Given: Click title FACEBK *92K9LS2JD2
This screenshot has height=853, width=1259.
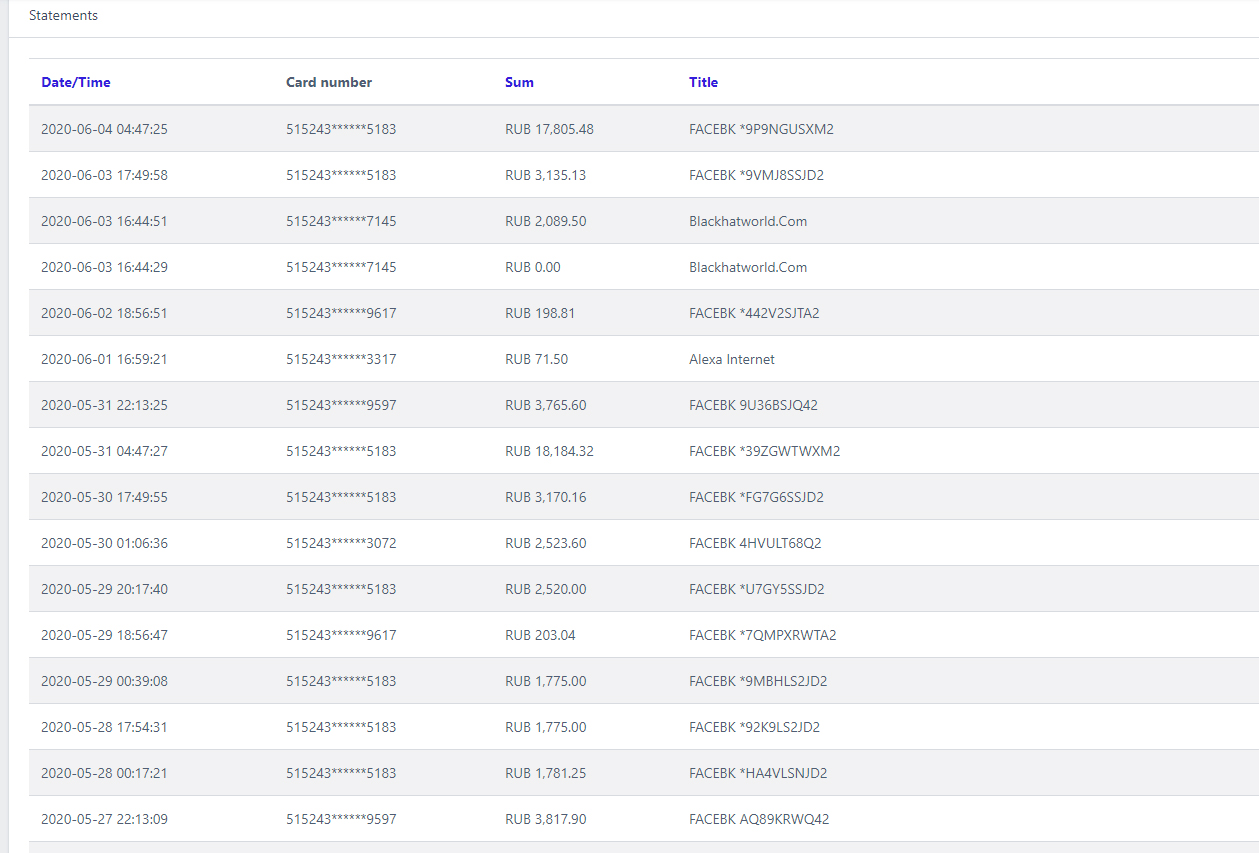Looking at the screenshot, I should [754, 727].
